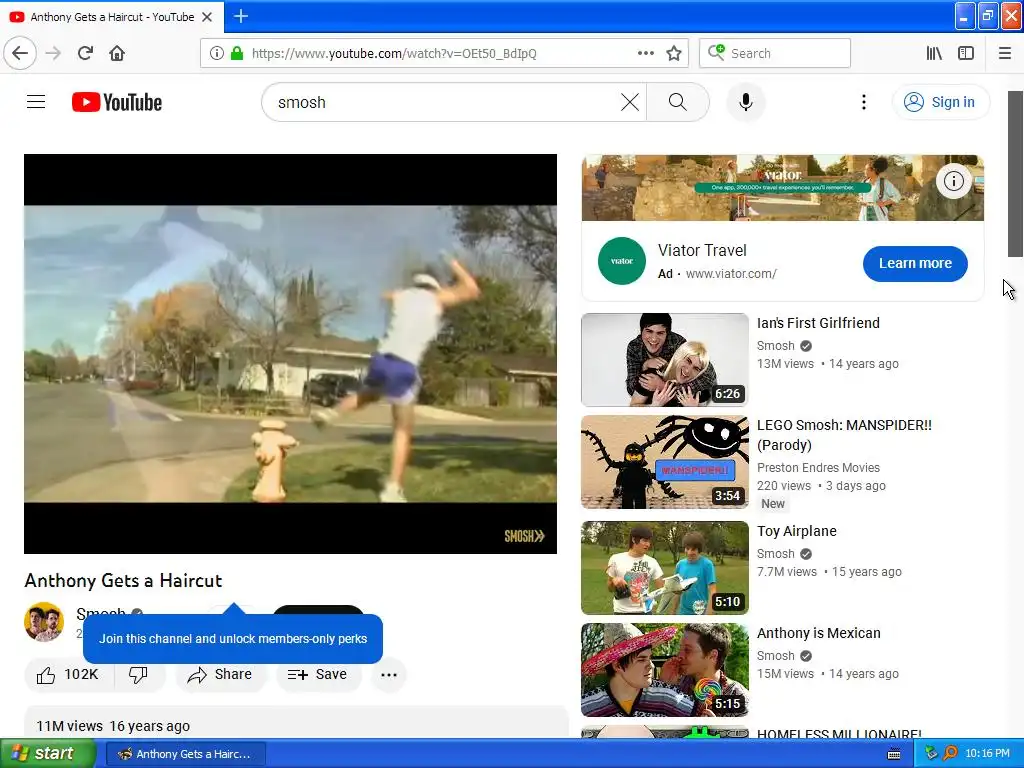Click the Smosh channel avatar

pyautogui.click(x=44, y=622)
